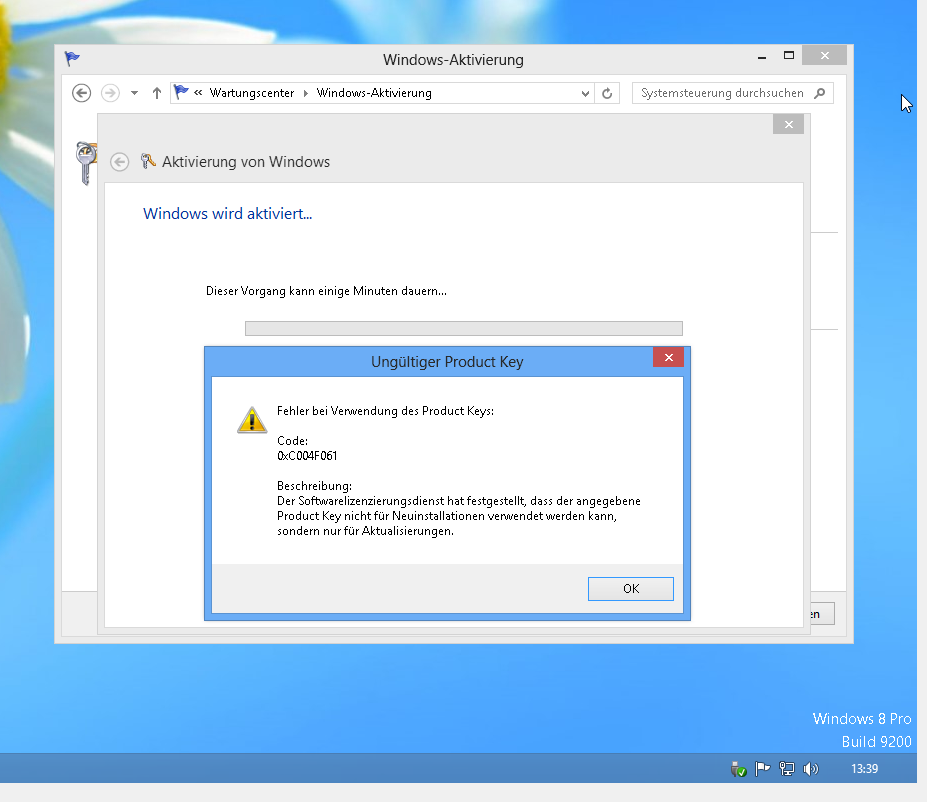This screenshot has width=927, height=802.
Task: Click 'Windows wird aktiviert...' heading
Action: pos(228,213)
